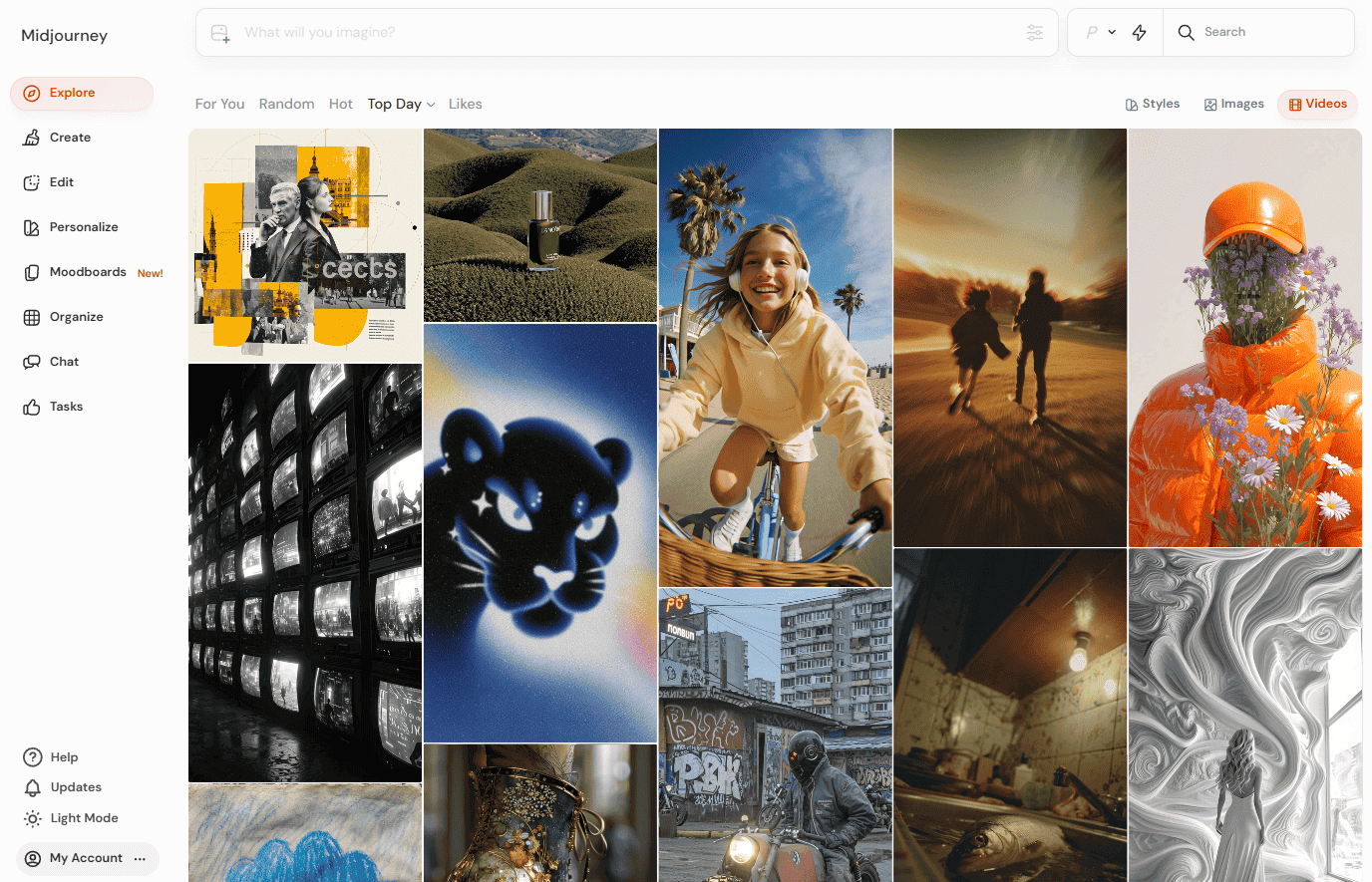Toggle the Videos filter
The image size is (1372, 882).
tap(1317, 104)
